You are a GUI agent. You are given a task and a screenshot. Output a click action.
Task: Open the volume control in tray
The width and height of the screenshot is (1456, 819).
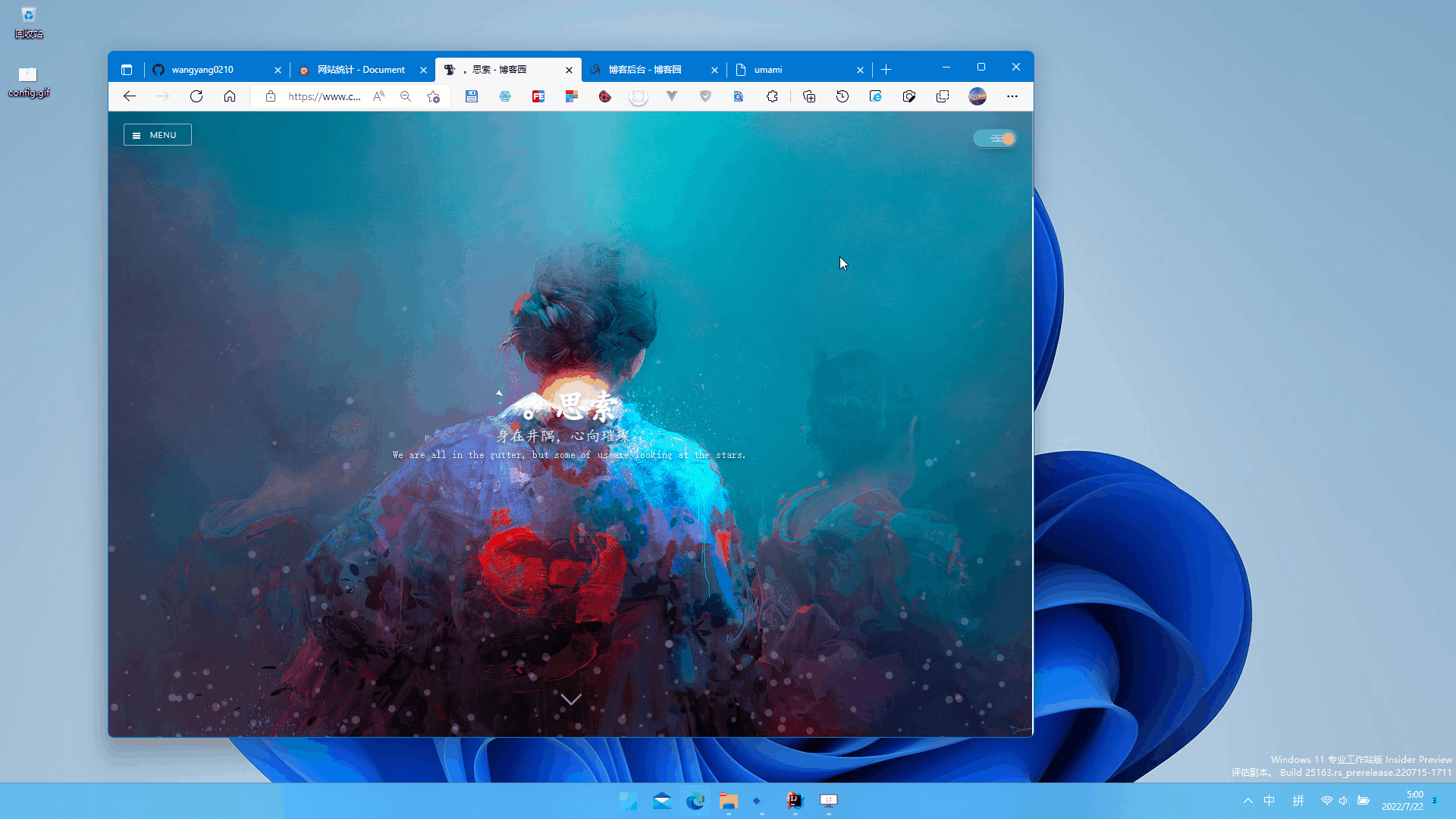coord(1344,801)
